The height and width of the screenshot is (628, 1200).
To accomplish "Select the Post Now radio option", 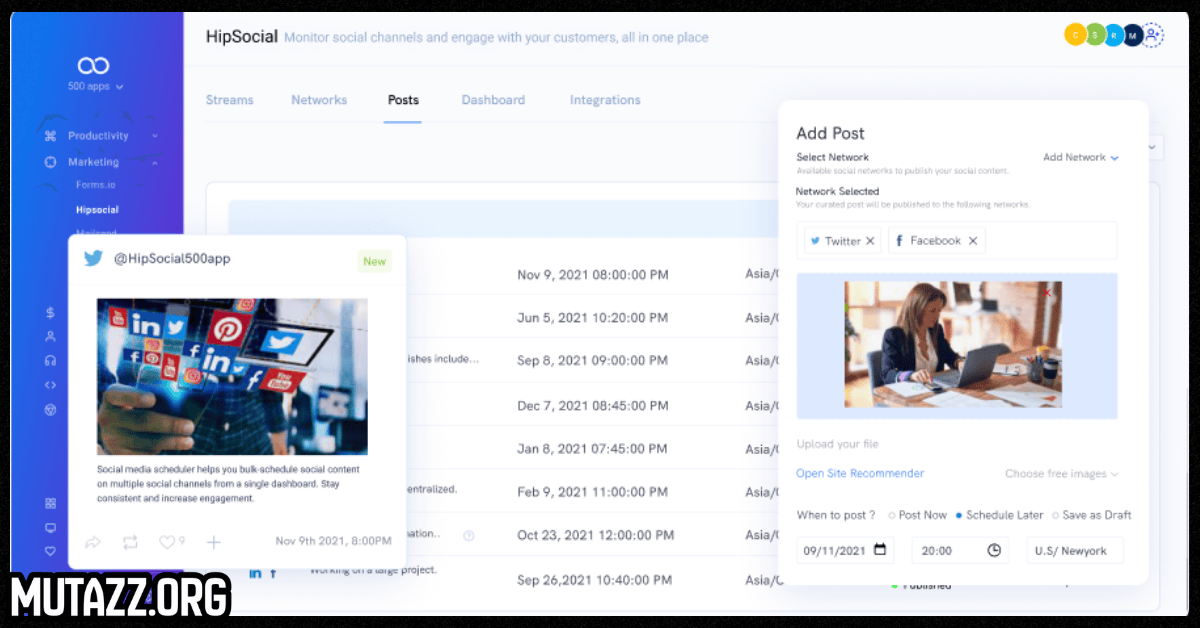I will click(892, 516).
